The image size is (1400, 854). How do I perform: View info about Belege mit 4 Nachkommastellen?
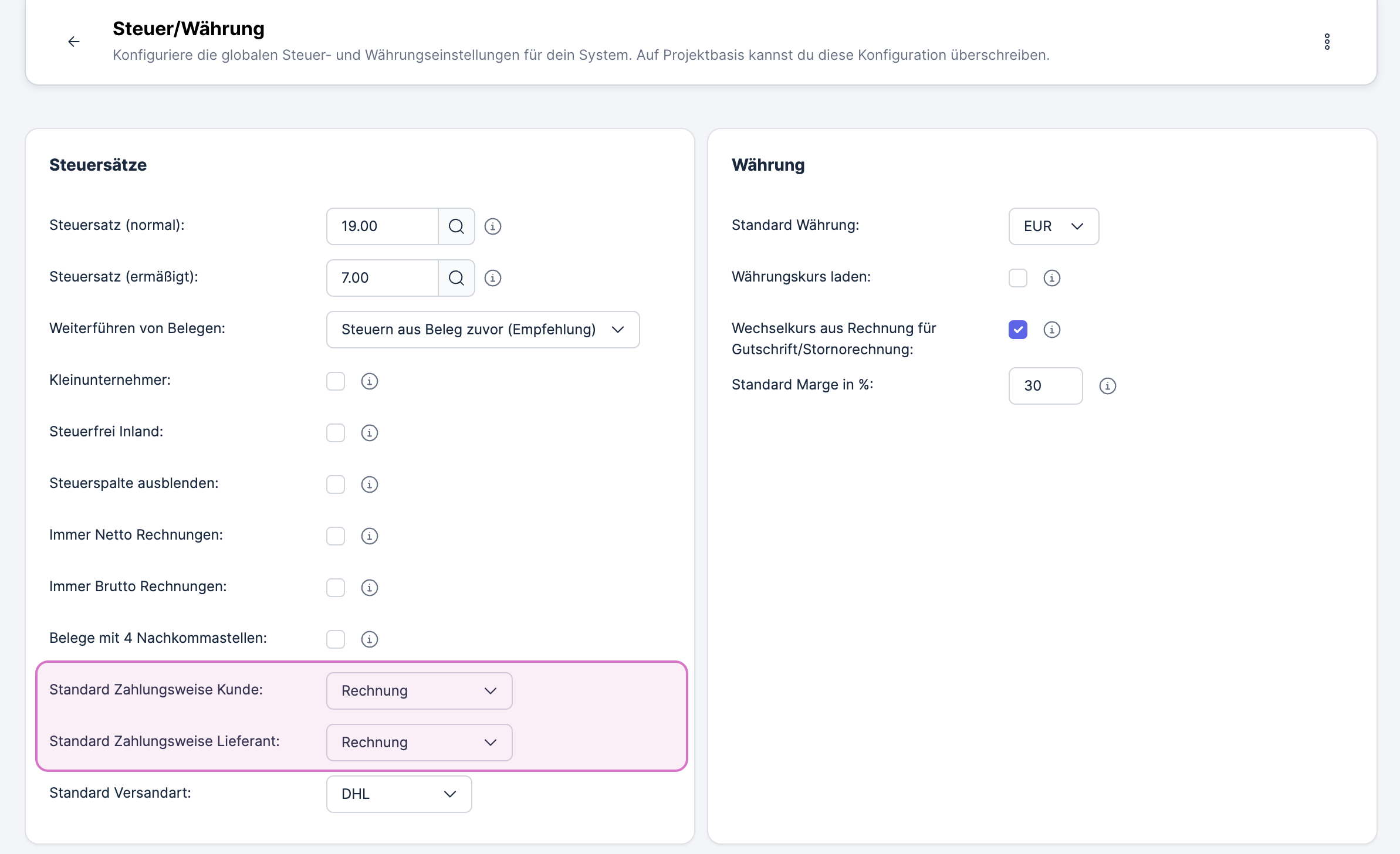(x=369, y=639)
